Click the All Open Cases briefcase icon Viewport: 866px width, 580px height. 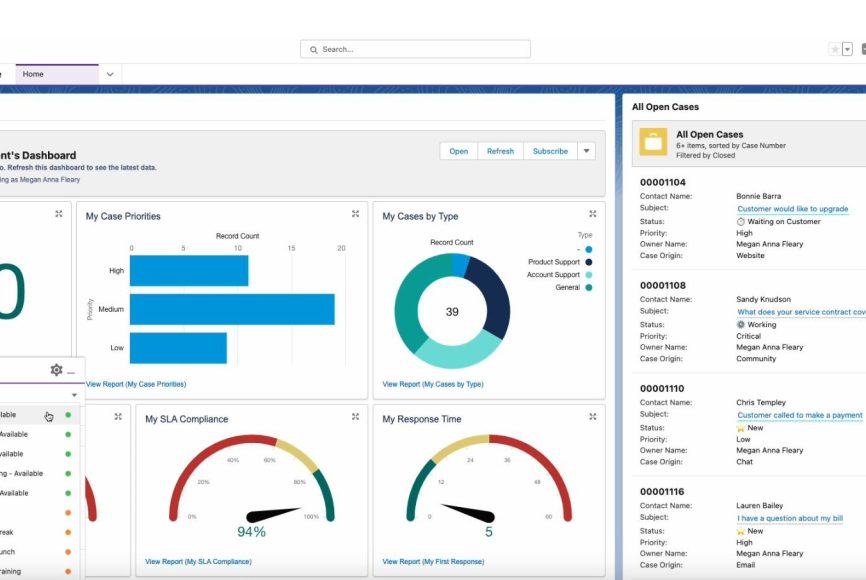(x=654, y=142)
